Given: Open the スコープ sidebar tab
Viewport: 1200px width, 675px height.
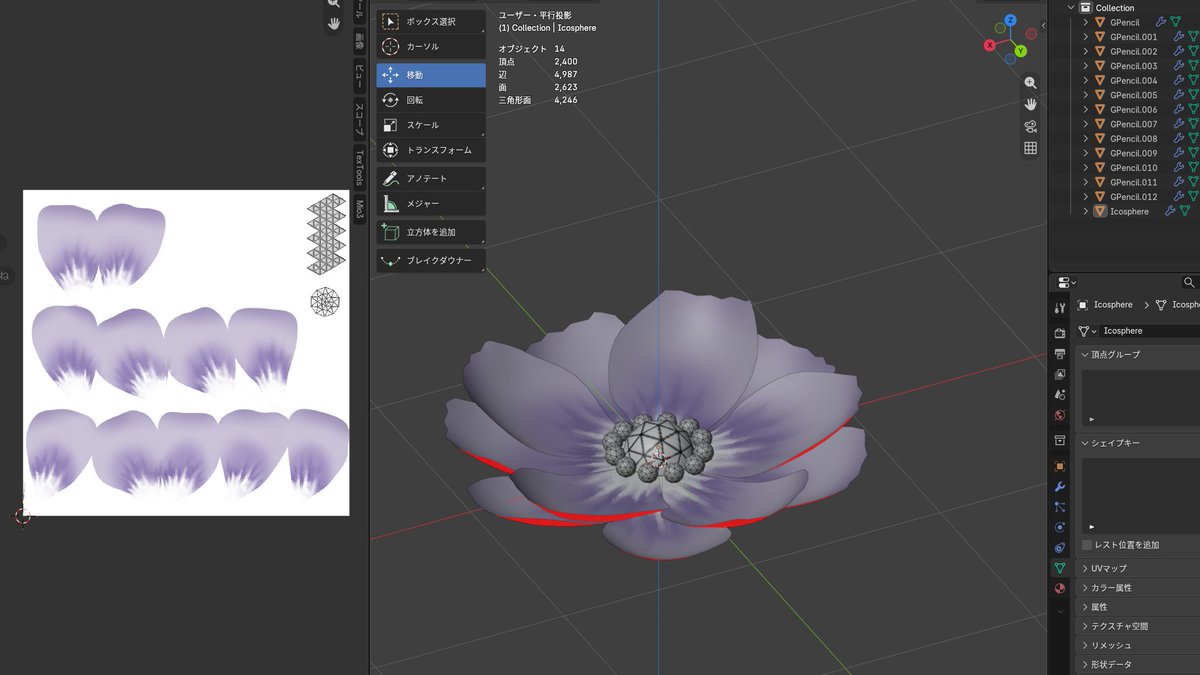Looking at the screenshot, I should tap(359, 118).
